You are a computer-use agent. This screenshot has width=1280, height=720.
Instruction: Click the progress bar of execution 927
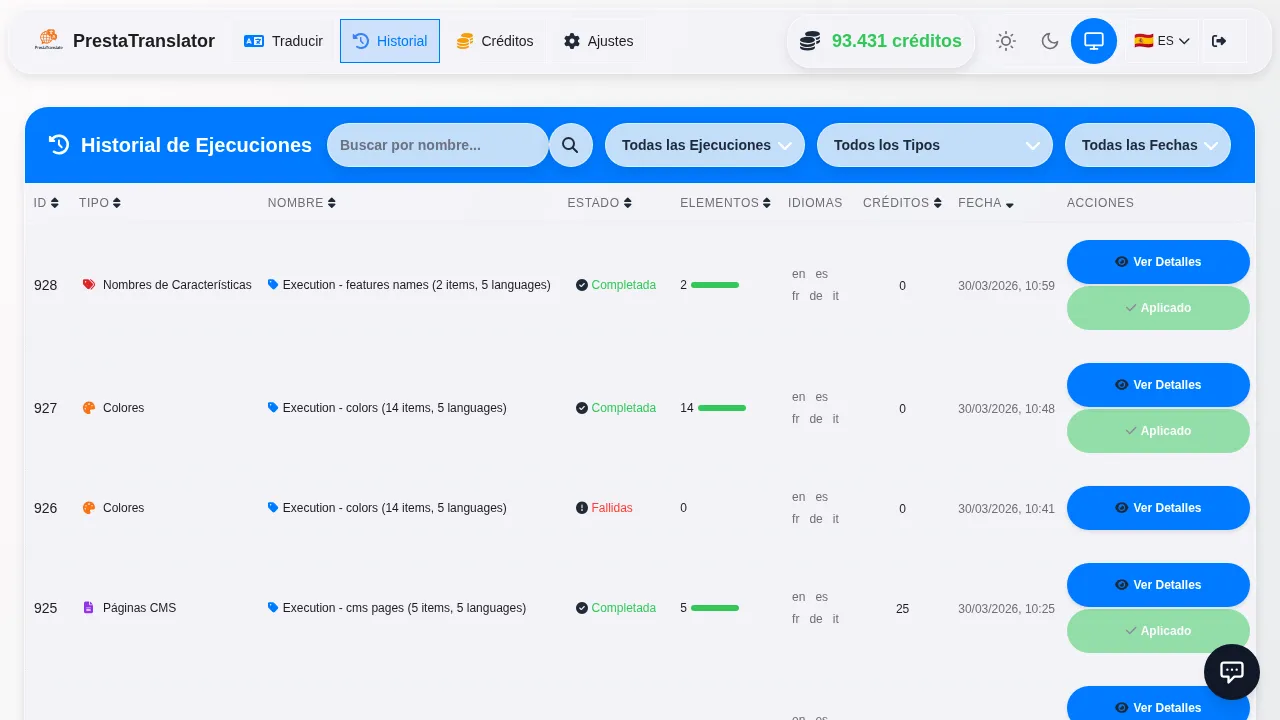[x=721, y=408]
